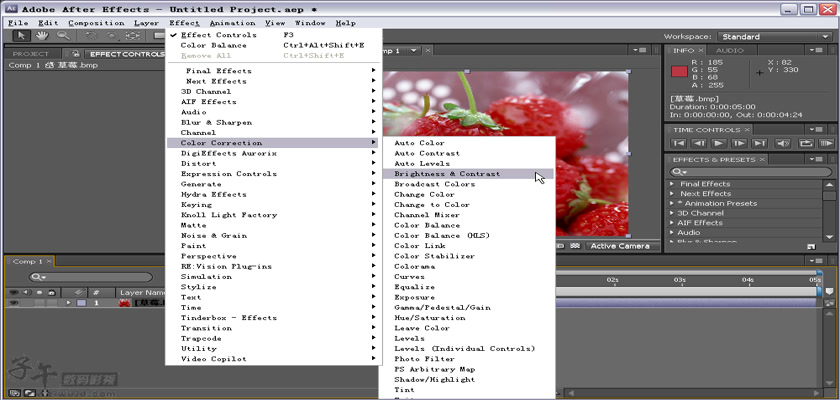Click the 02s mark on time ruler
The image size is (840, 400).
[612, 280]
